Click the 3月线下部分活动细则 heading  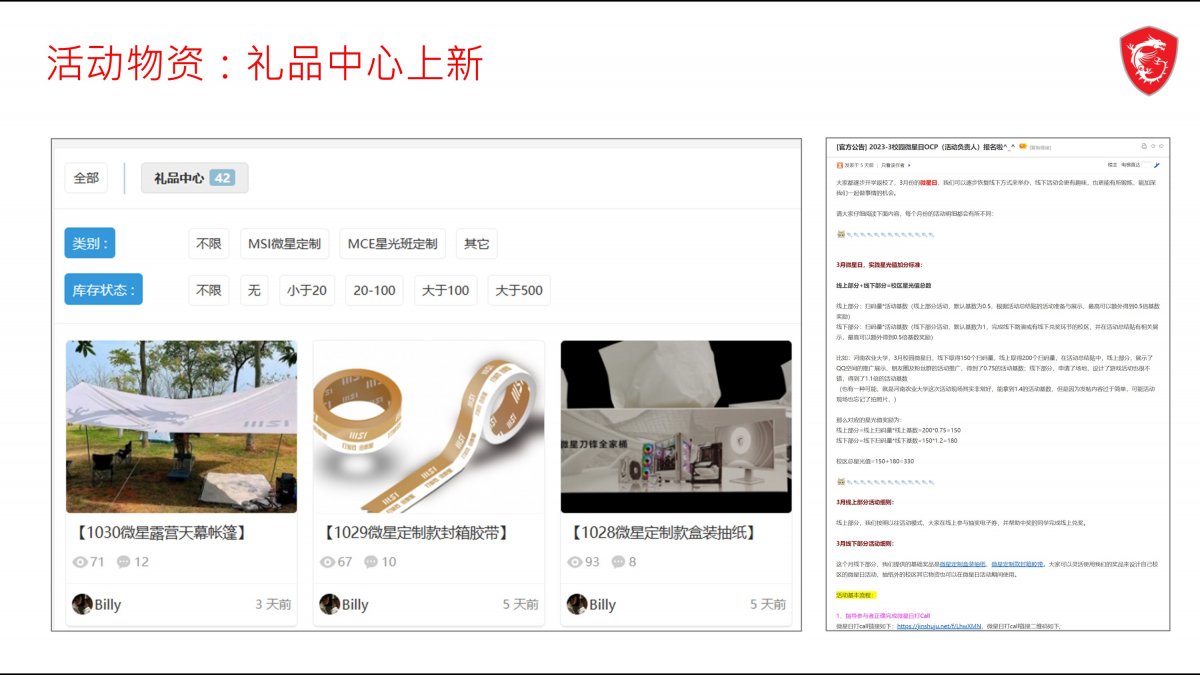pos(865,543)
